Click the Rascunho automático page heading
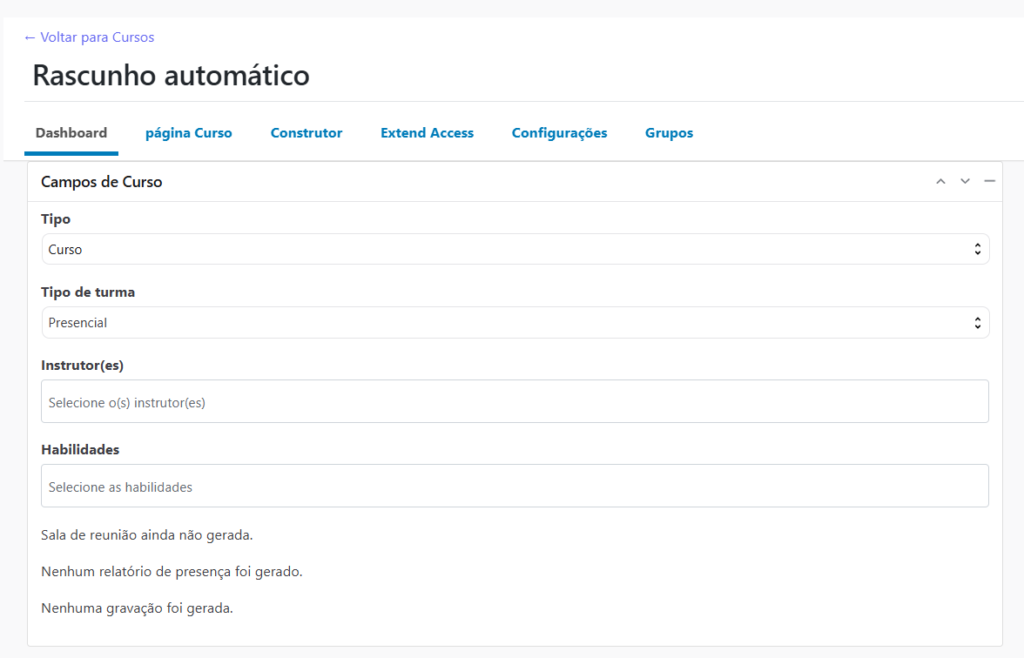The width and height of the screenshot is (1024, 658). pos(171,76)
